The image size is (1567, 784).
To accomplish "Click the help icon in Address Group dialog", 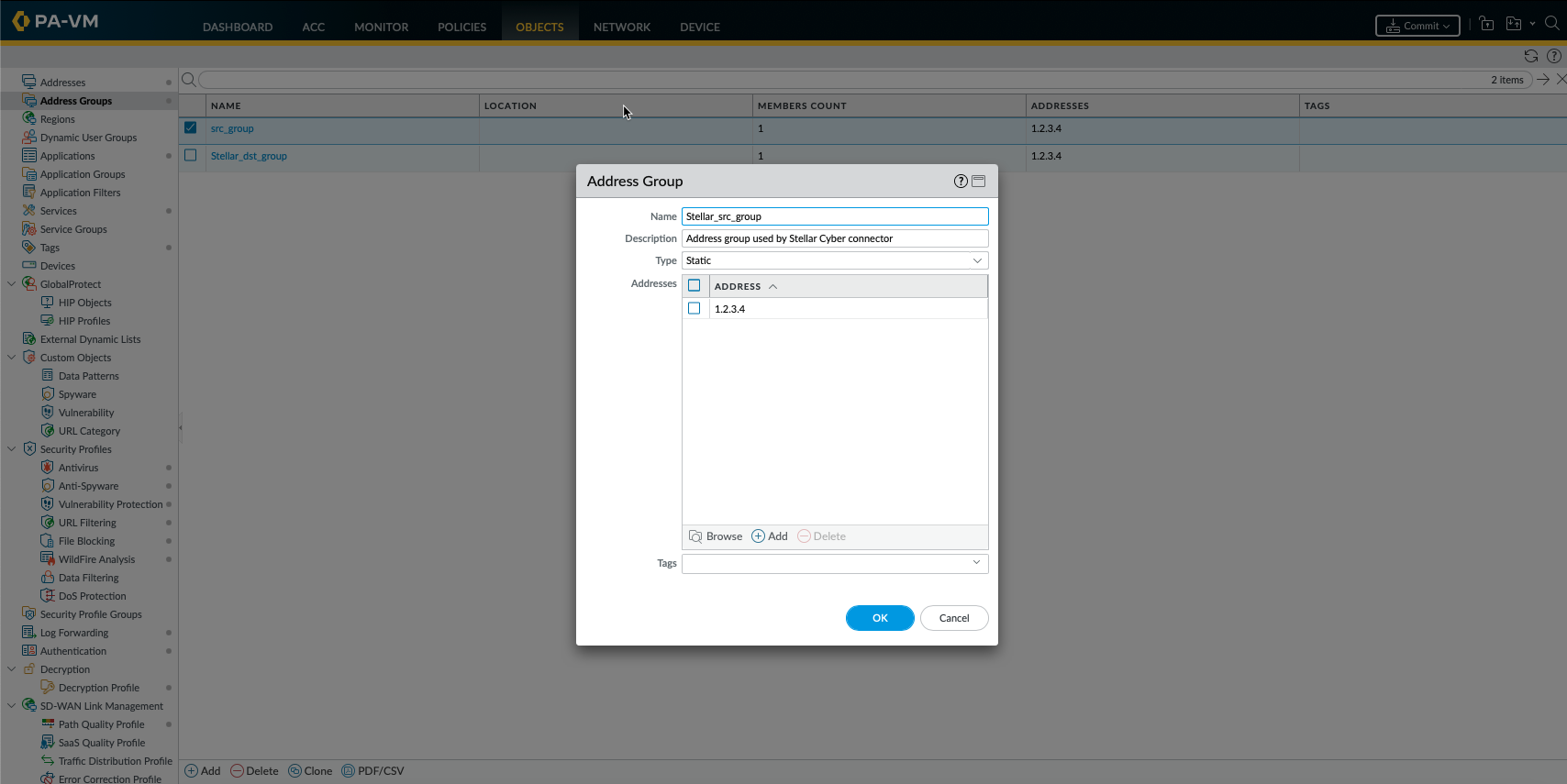I will [961, 182].
